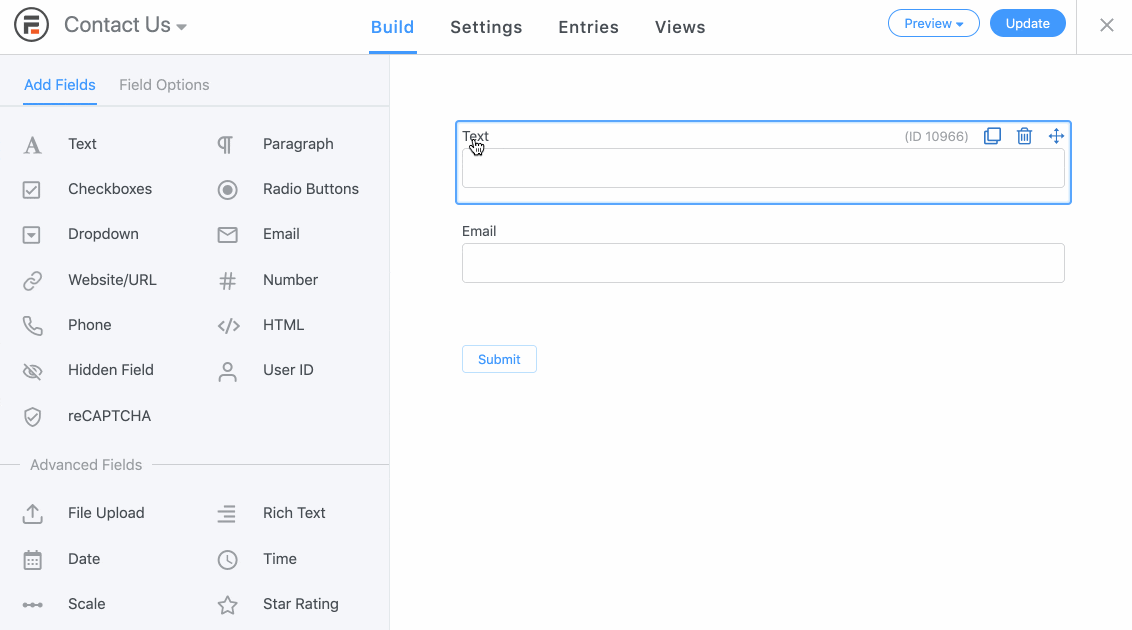This screenshot has height=630, width=1132.
Task: Open the Contact Us form dropdown
Action: coord(125,25)
